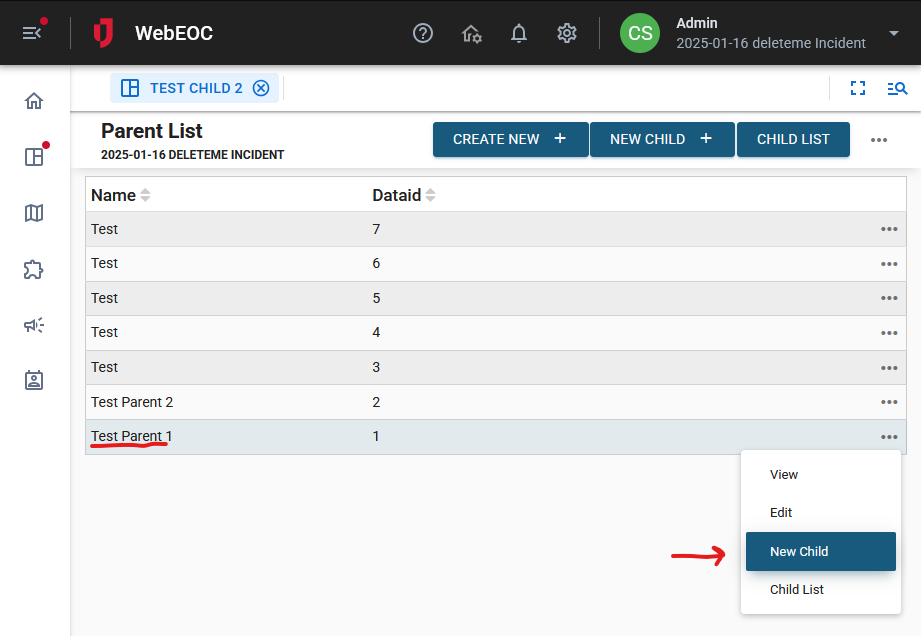Collapse the sidebar with the hamburger toggle
The width and height of the screenshot is (921, 636).
click(x=32, y=32)
